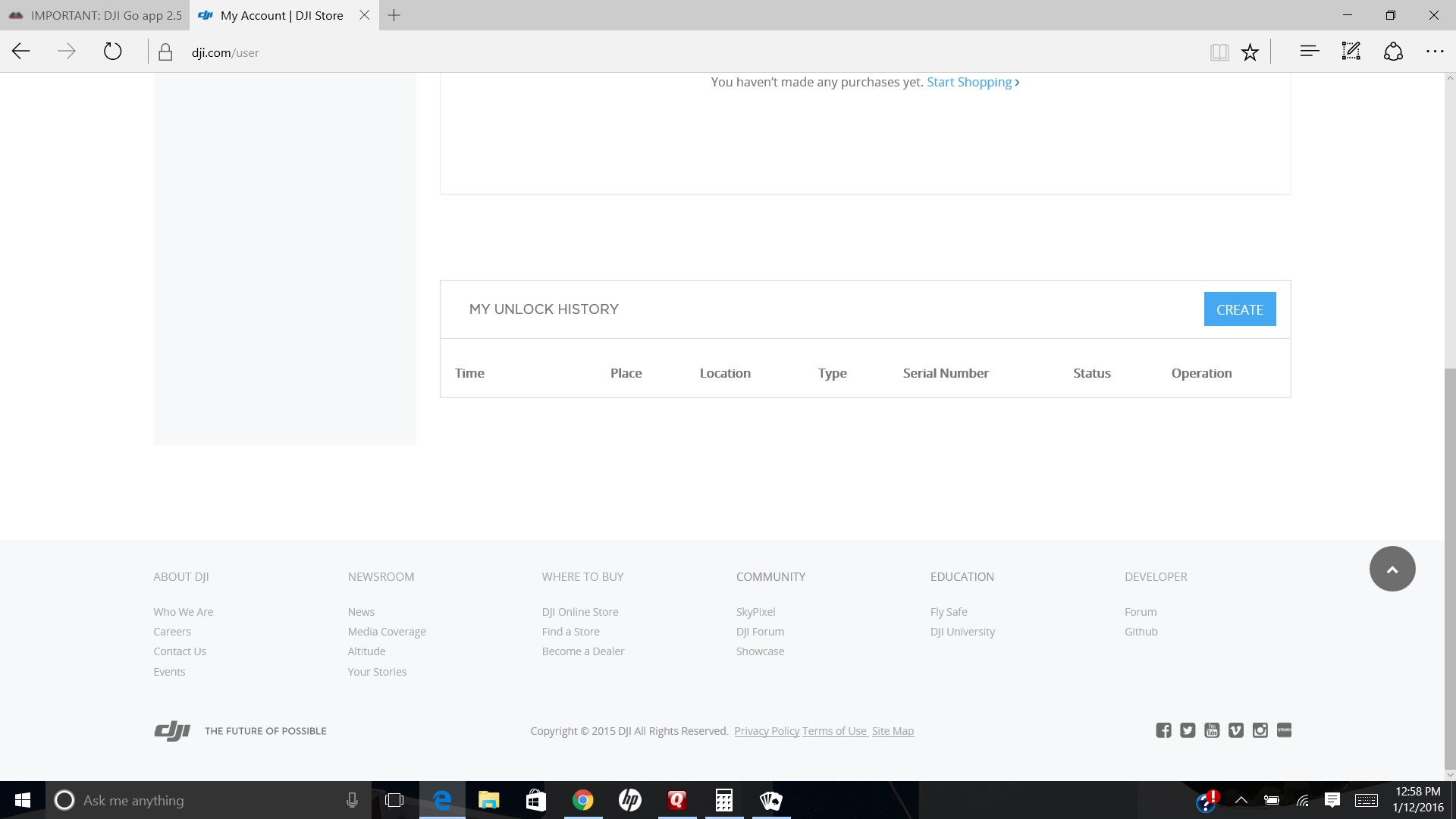Open the Showcase link
Image resolution: width=1456 pixels, height=819 pixels.
click(760, 651)
